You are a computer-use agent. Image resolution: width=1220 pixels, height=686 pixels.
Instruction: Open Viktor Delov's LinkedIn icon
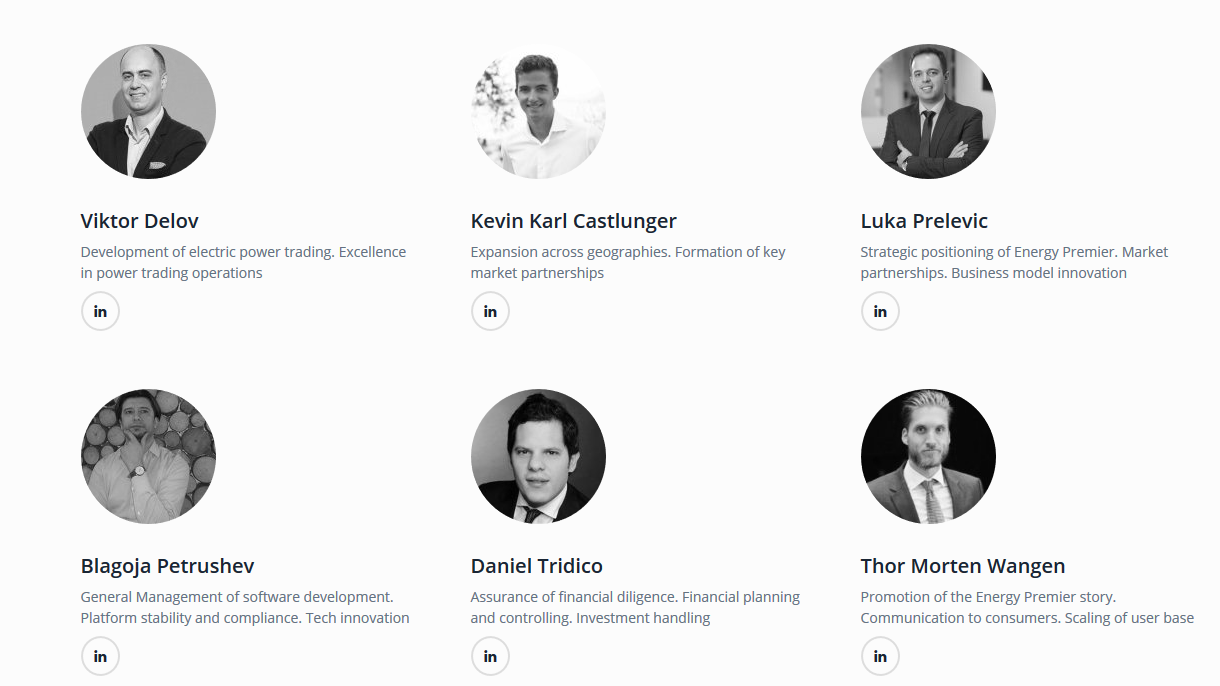pos(100,311)
